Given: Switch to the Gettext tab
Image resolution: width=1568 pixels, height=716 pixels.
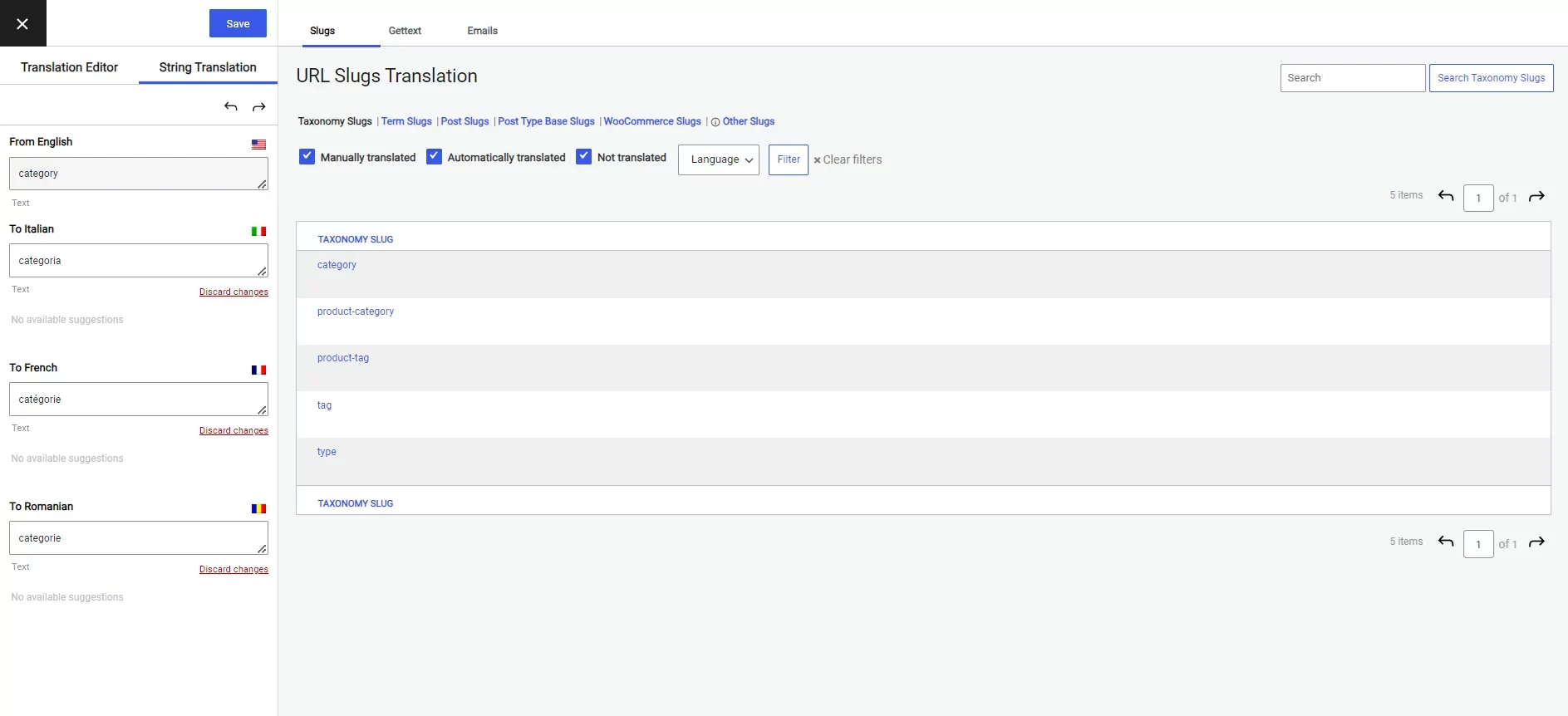Looking at the screenshot, I should pos(405,31).
